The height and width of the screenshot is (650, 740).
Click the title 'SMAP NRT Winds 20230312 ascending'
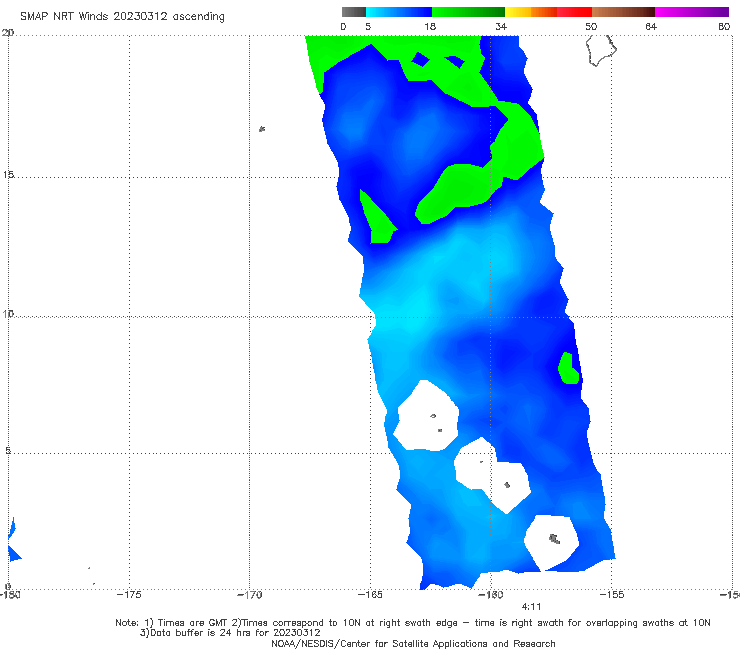coord(122,16)
